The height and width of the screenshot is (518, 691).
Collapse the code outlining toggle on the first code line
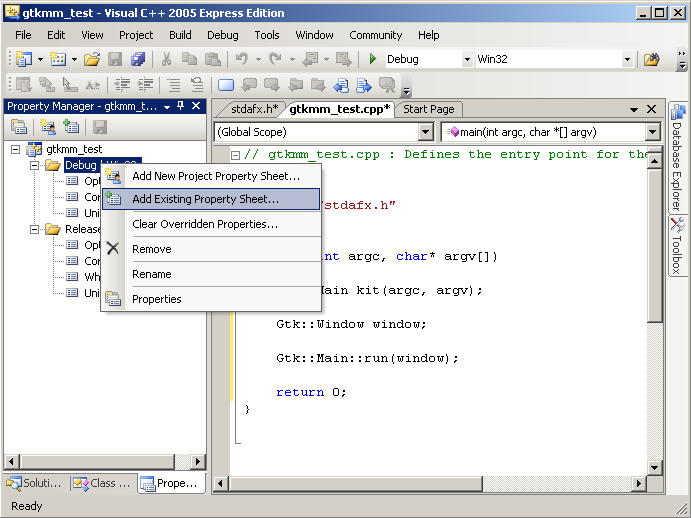click(235, 155)
